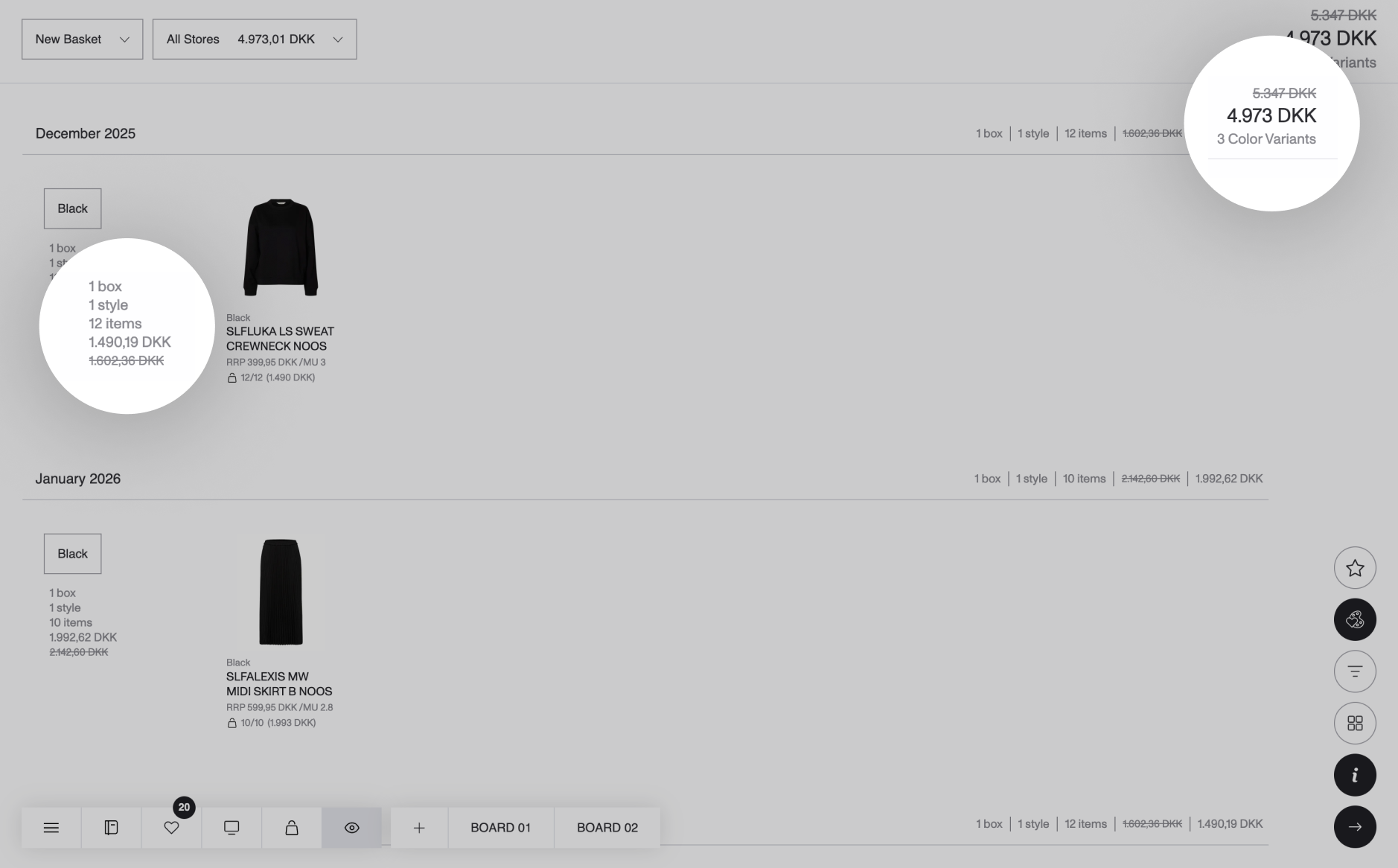Screen dimensions: 1398x868
Task: Open the filter lines round button
Action: (x=1355, y=671)
